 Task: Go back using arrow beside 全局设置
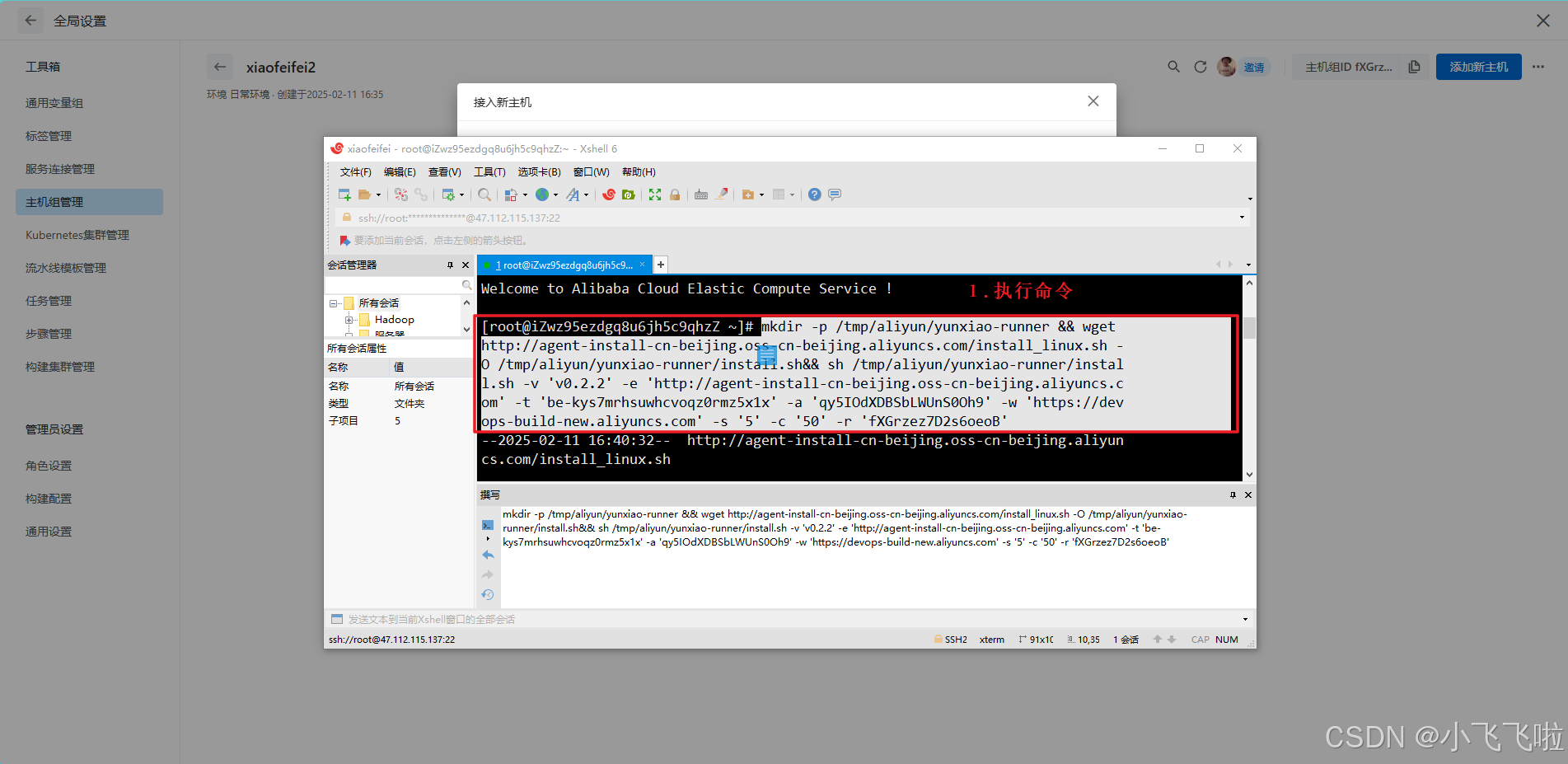coord(30,21)
